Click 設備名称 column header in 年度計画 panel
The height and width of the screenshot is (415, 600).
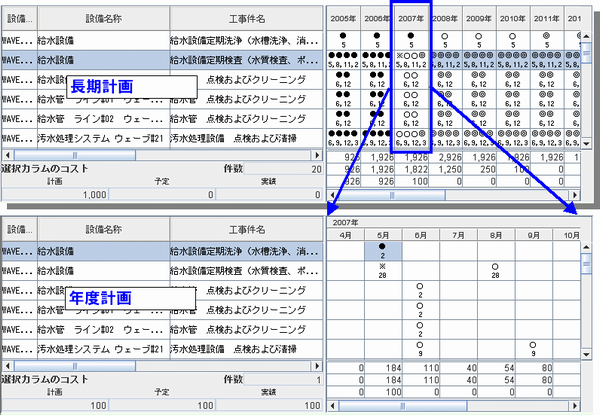[103, 229]
